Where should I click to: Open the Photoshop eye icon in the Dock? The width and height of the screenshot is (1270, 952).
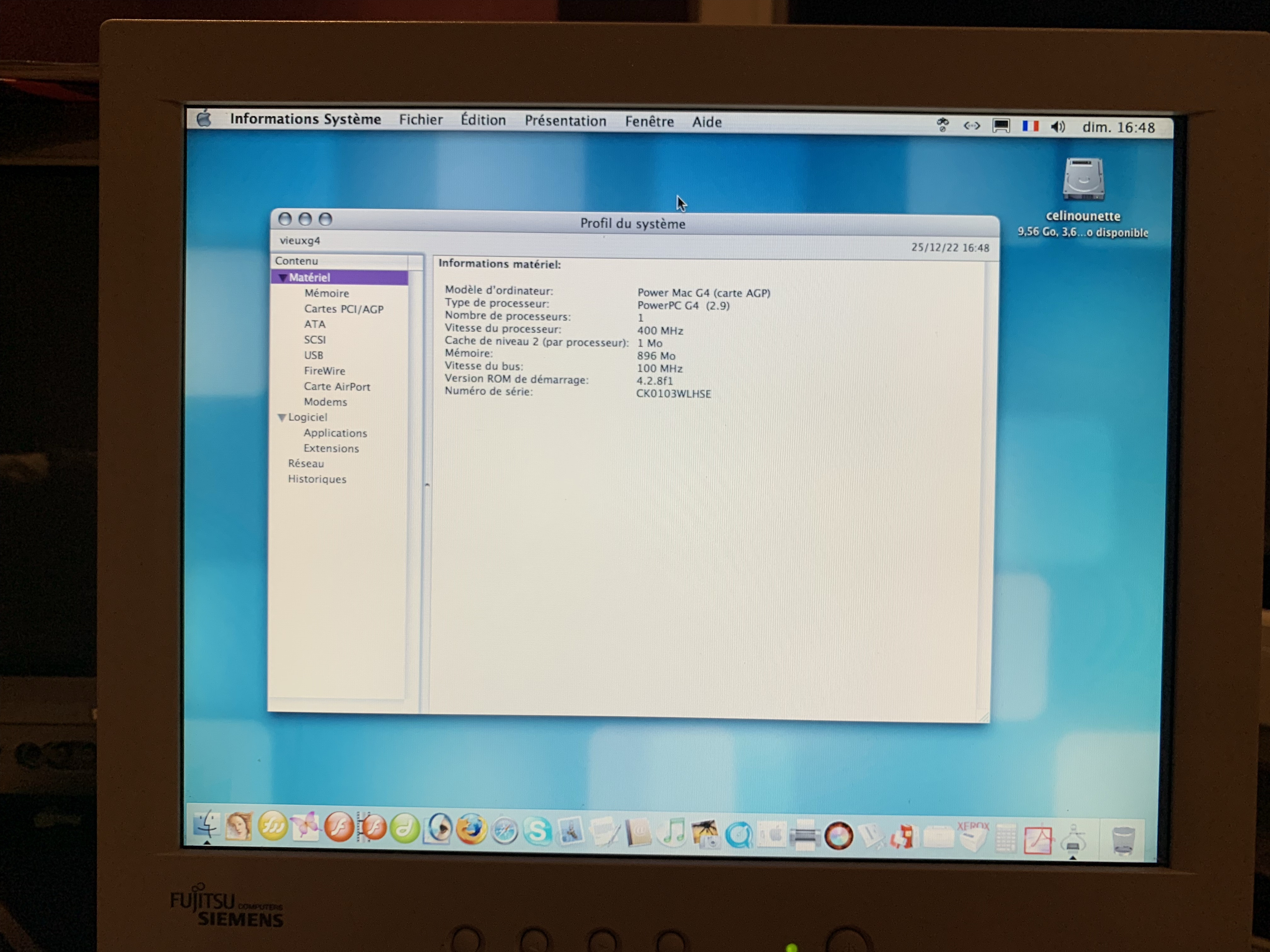coord(439,829)
